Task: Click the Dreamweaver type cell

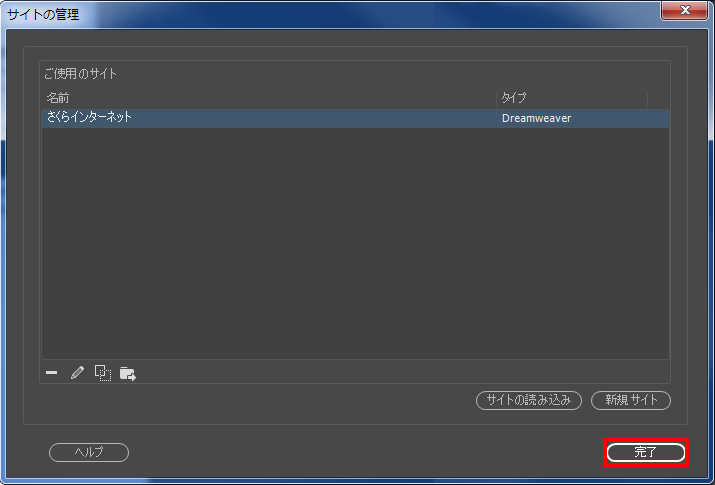Action: pos(536,119)
